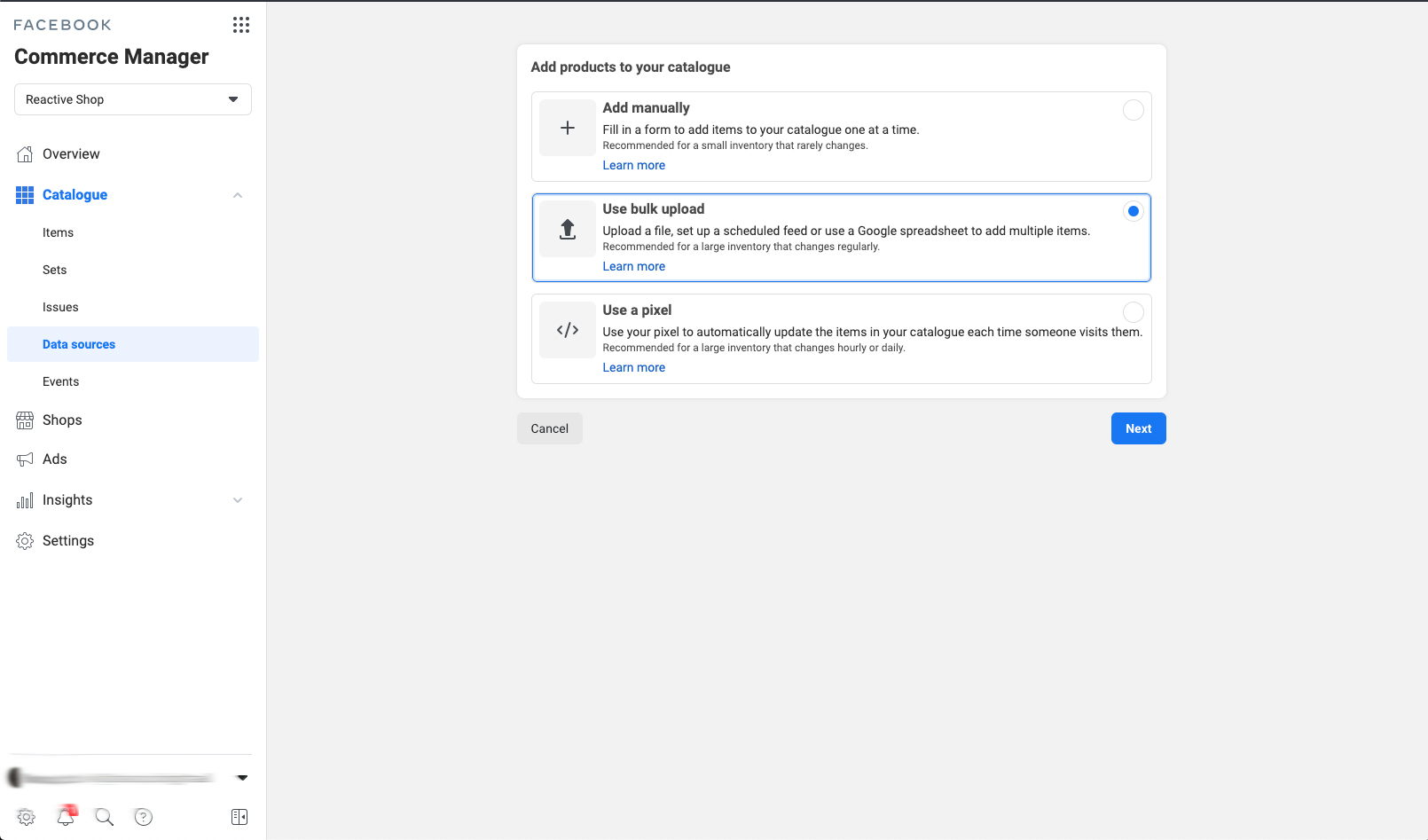Select the Use bulk upload radio button
The image size is (1428, 840).
[x=1134, y=211]
